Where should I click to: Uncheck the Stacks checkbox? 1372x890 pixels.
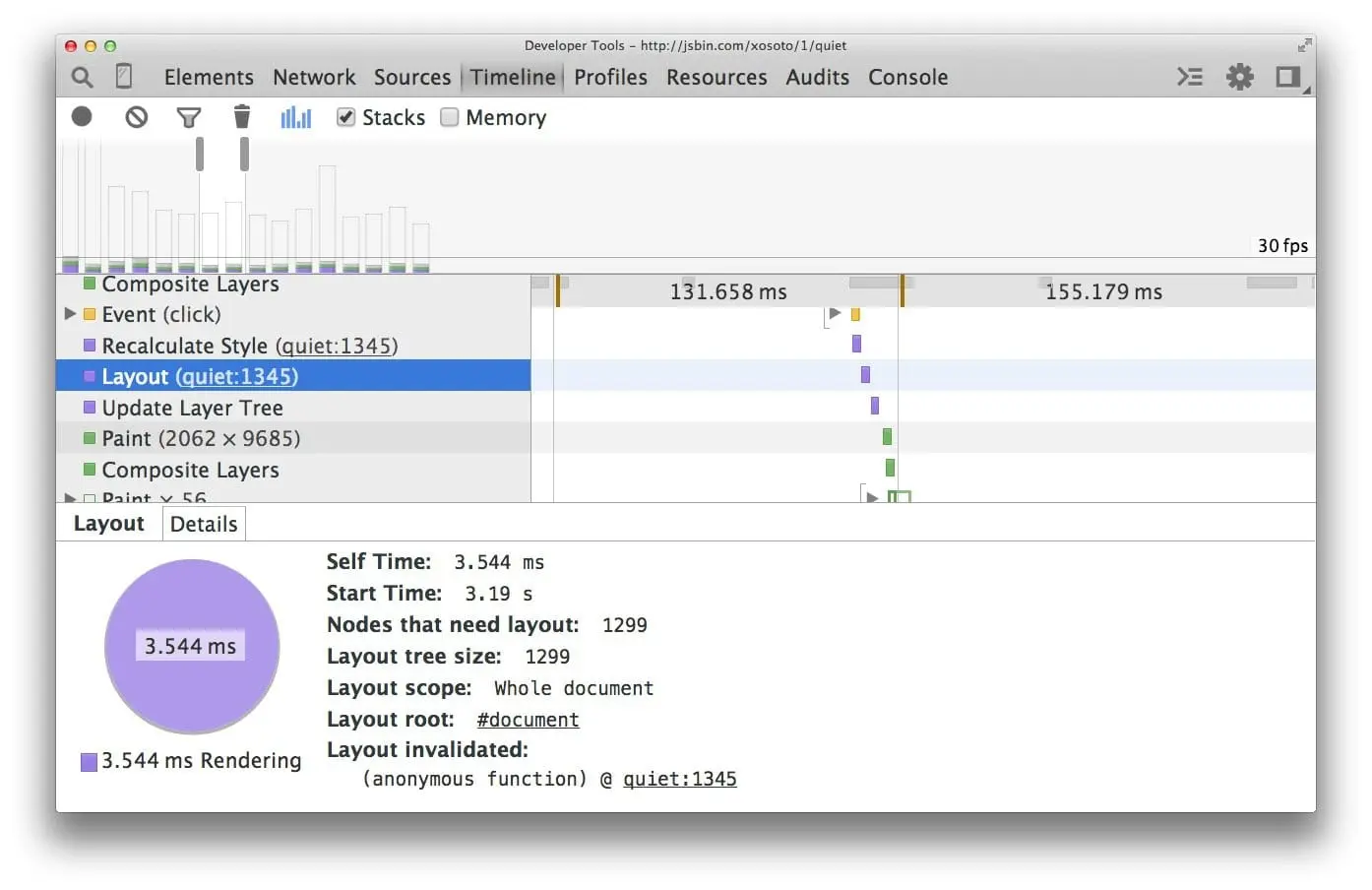345,117
